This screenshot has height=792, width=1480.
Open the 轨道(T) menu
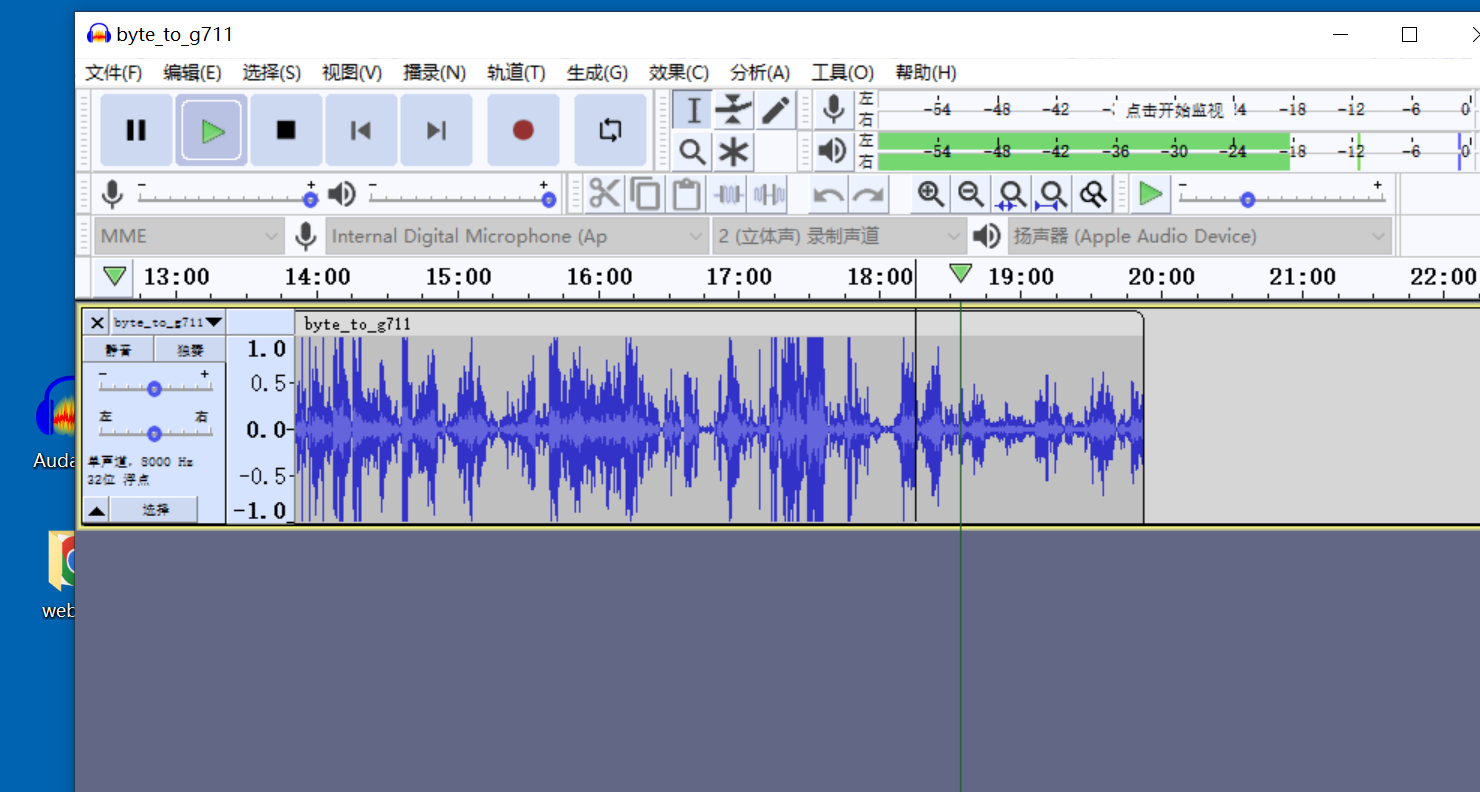[x=516, y=72]
